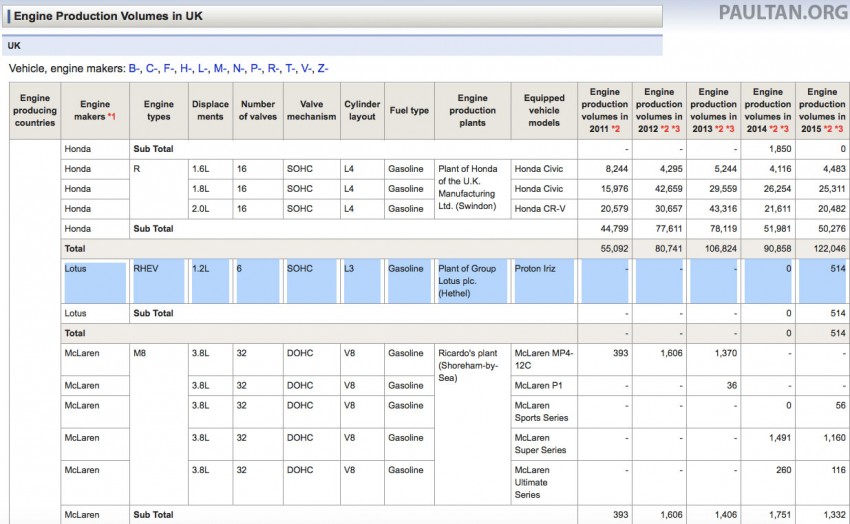Select the 'McLaren MP4-12C' model cell
850x524 pixels.
(544, 359)
